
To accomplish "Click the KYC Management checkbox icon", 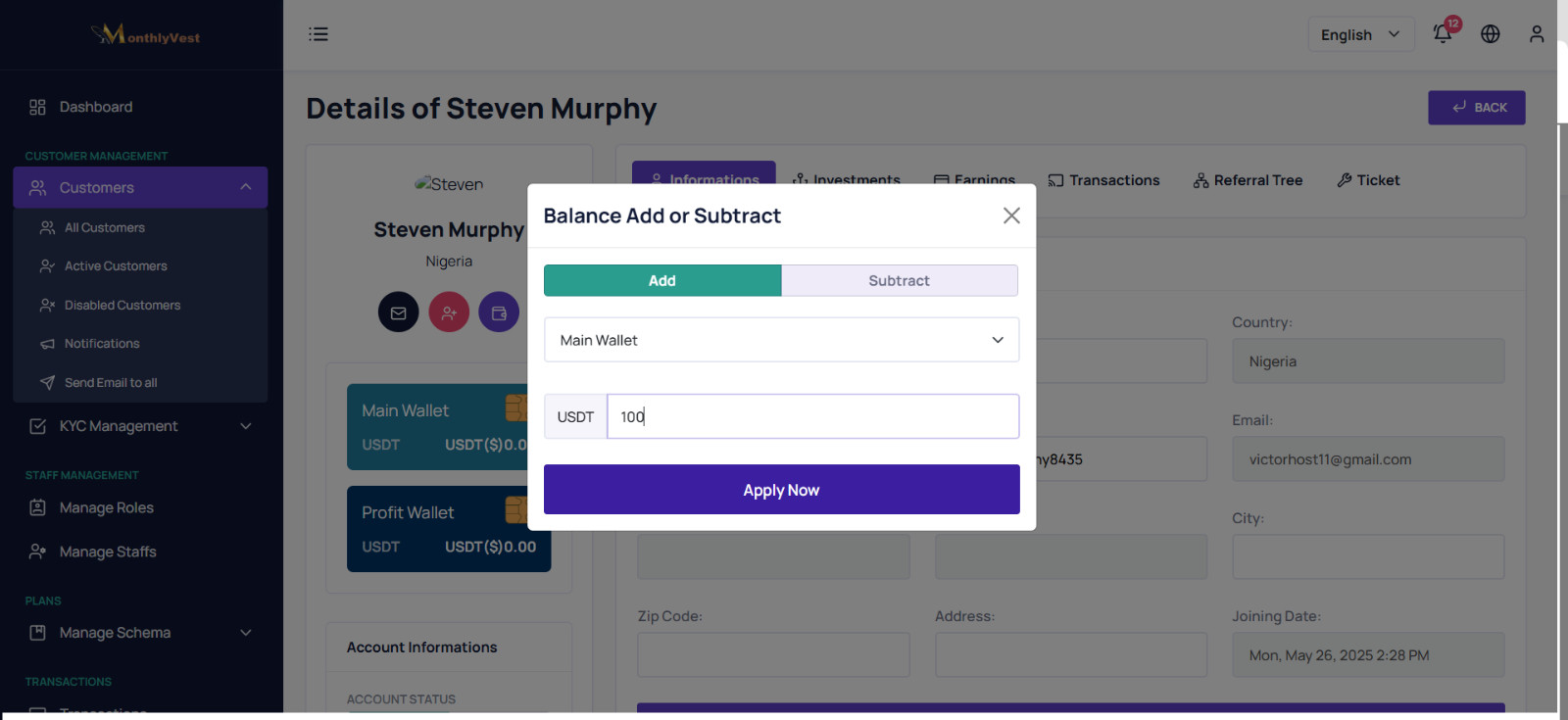I will pyautogui.click(x=37, y=426).
